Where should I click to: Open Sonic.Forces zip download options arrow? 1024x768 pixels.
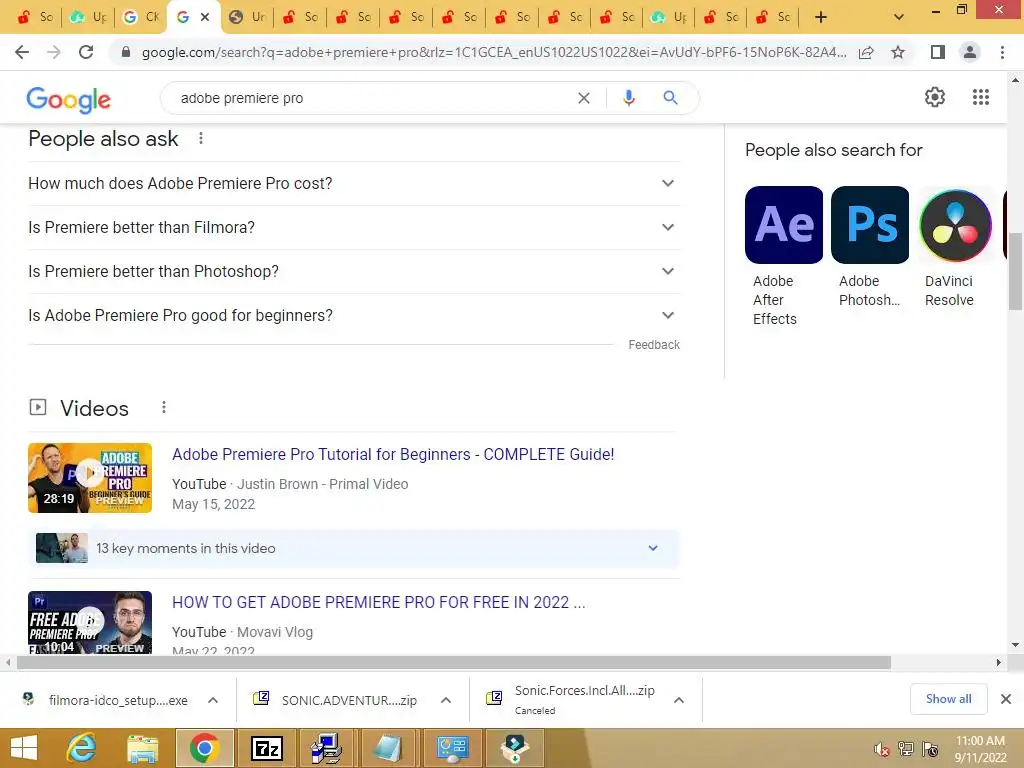pos(679,700)
